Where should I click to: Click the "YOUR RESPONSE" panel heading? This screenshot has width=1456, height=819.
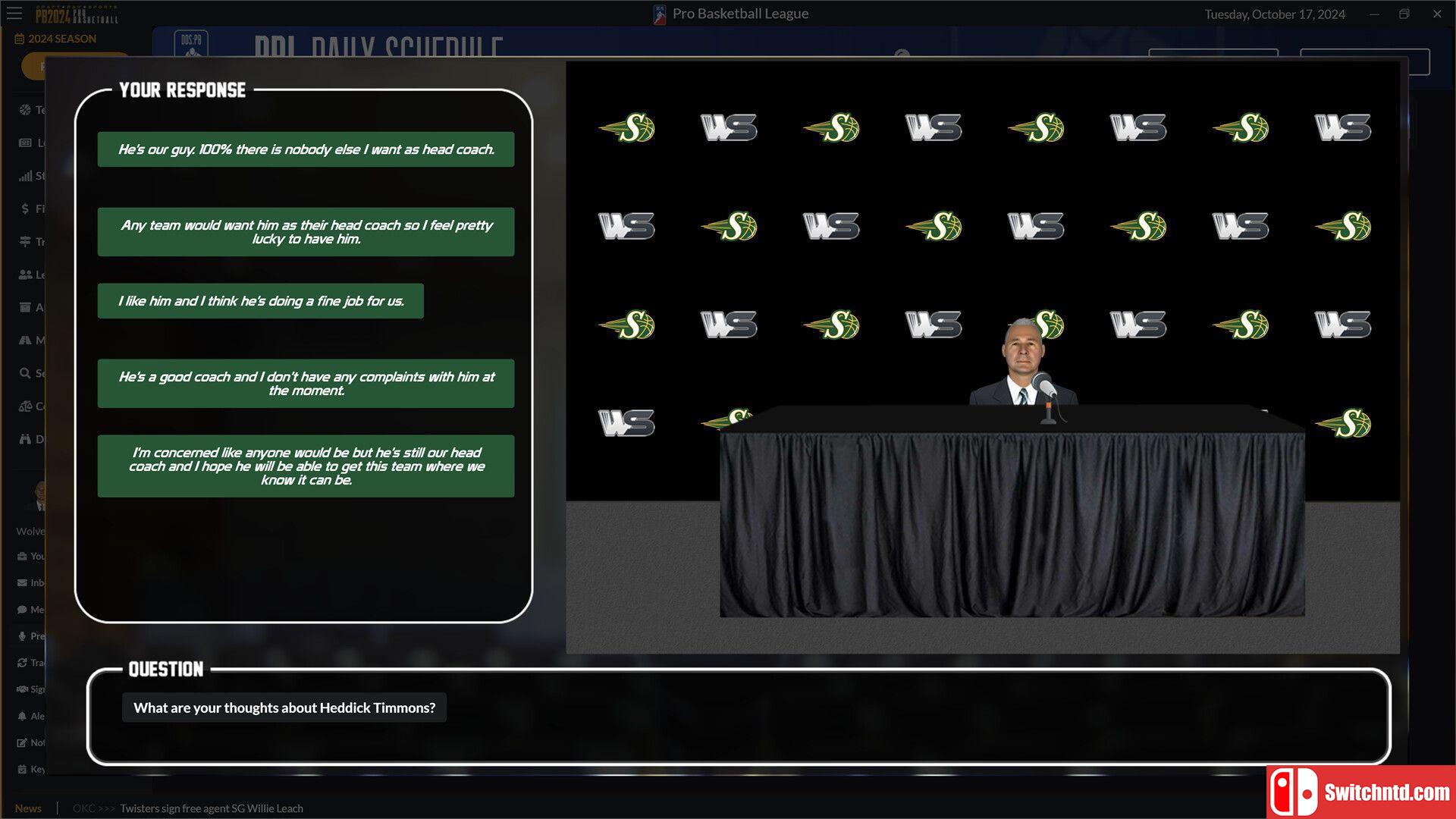coord(182,90)
